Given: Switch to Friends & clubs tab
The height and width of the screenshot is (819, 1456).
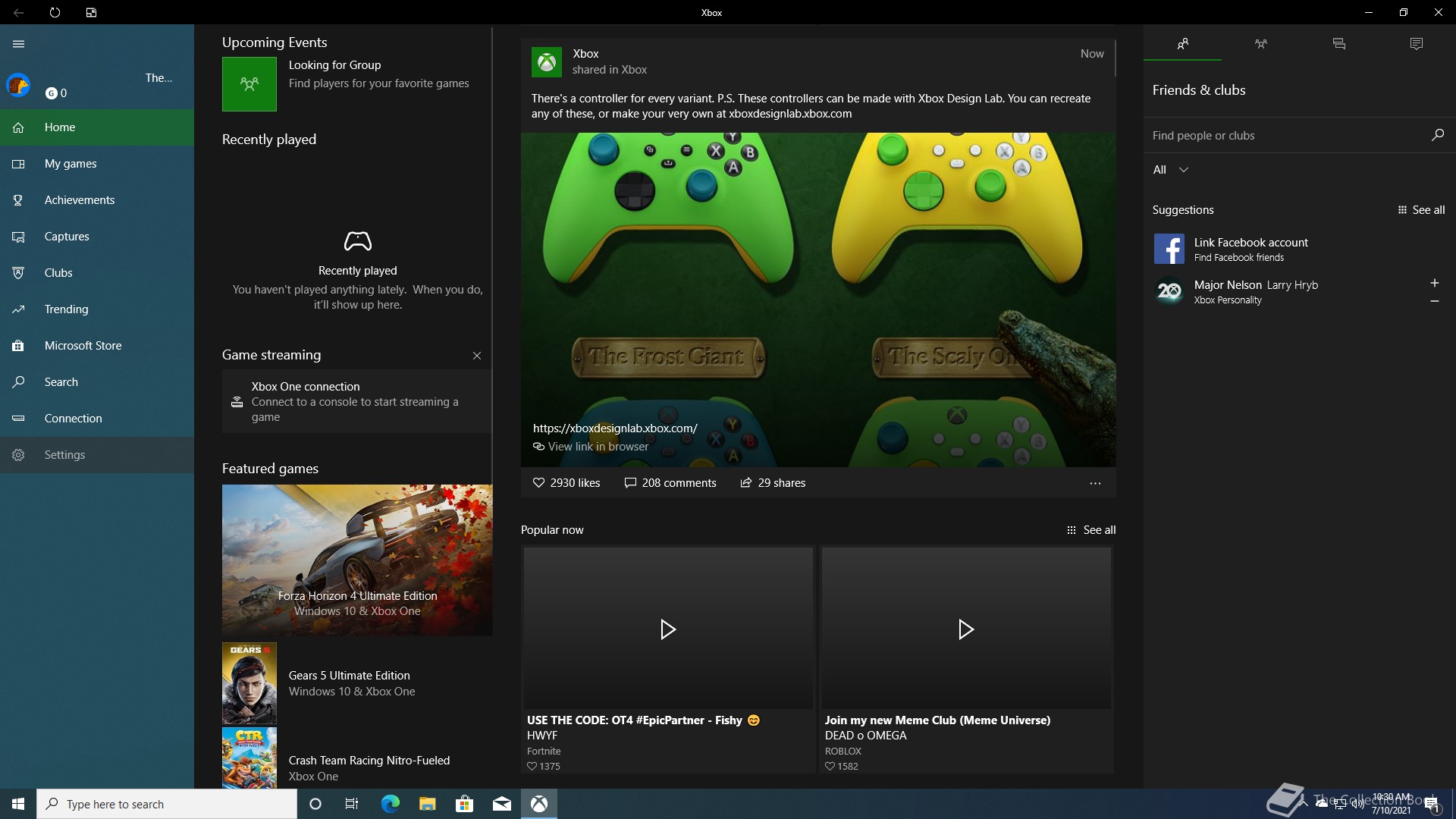Looking at the screenshot, I should tap(1182, 44).
